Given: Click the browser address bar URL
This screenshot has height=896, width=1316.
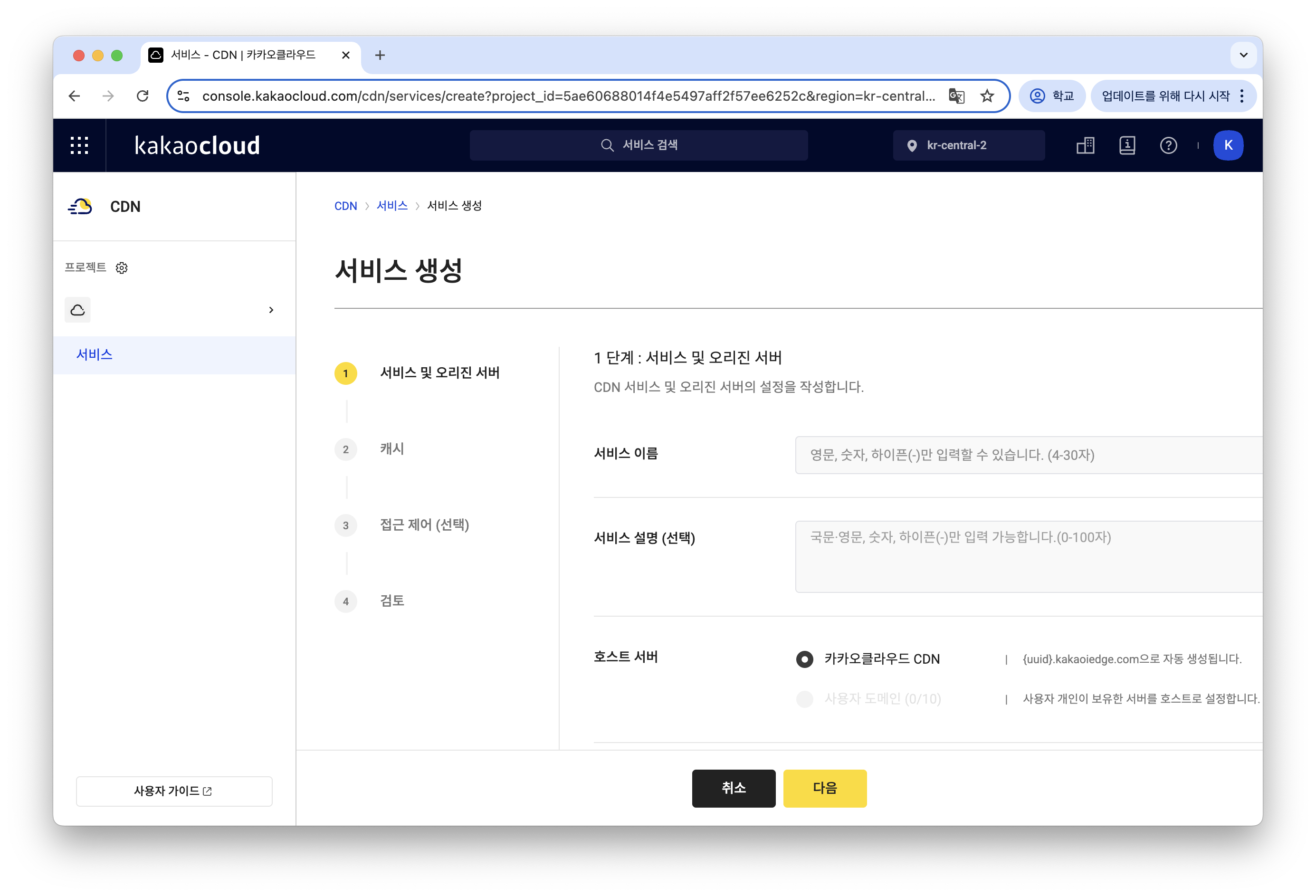Looking at the screenshot, I should (x=569, y=96).
